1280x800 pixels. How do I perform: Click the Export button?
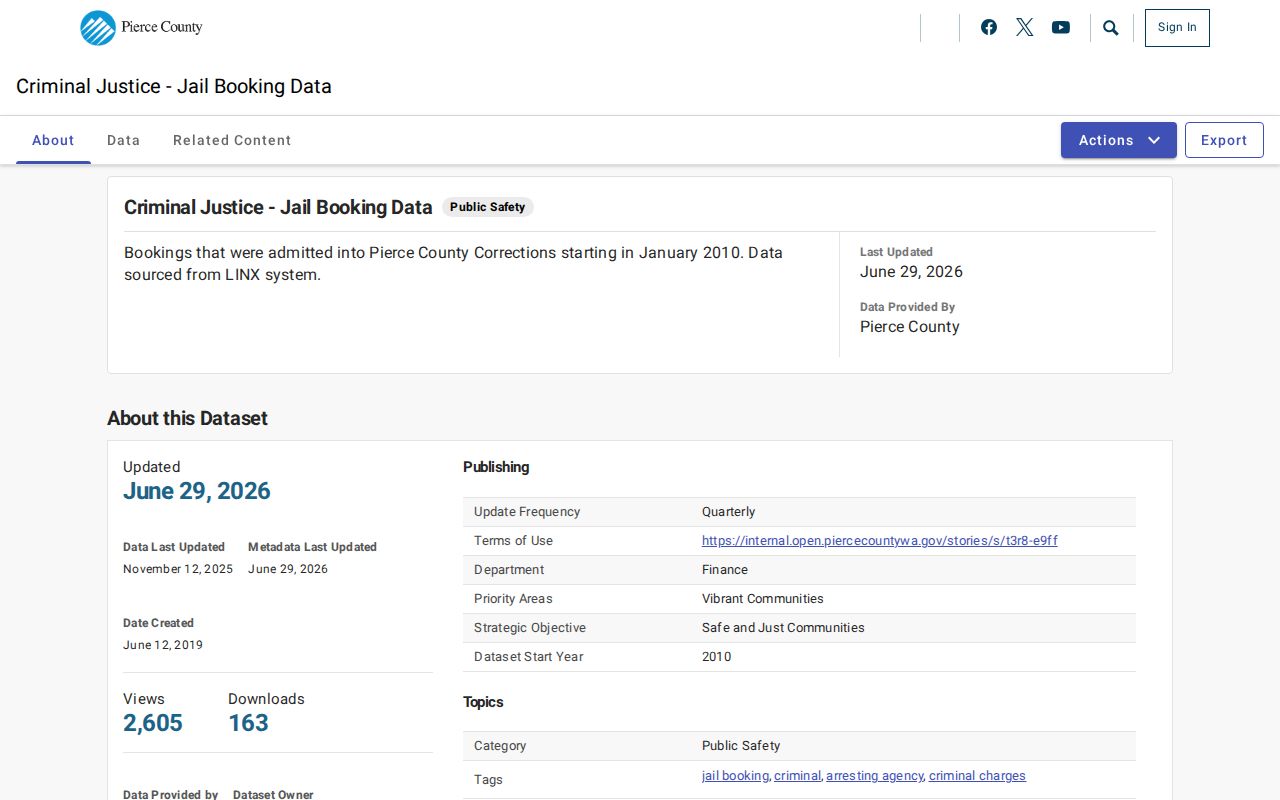(x=1224, y=140)
